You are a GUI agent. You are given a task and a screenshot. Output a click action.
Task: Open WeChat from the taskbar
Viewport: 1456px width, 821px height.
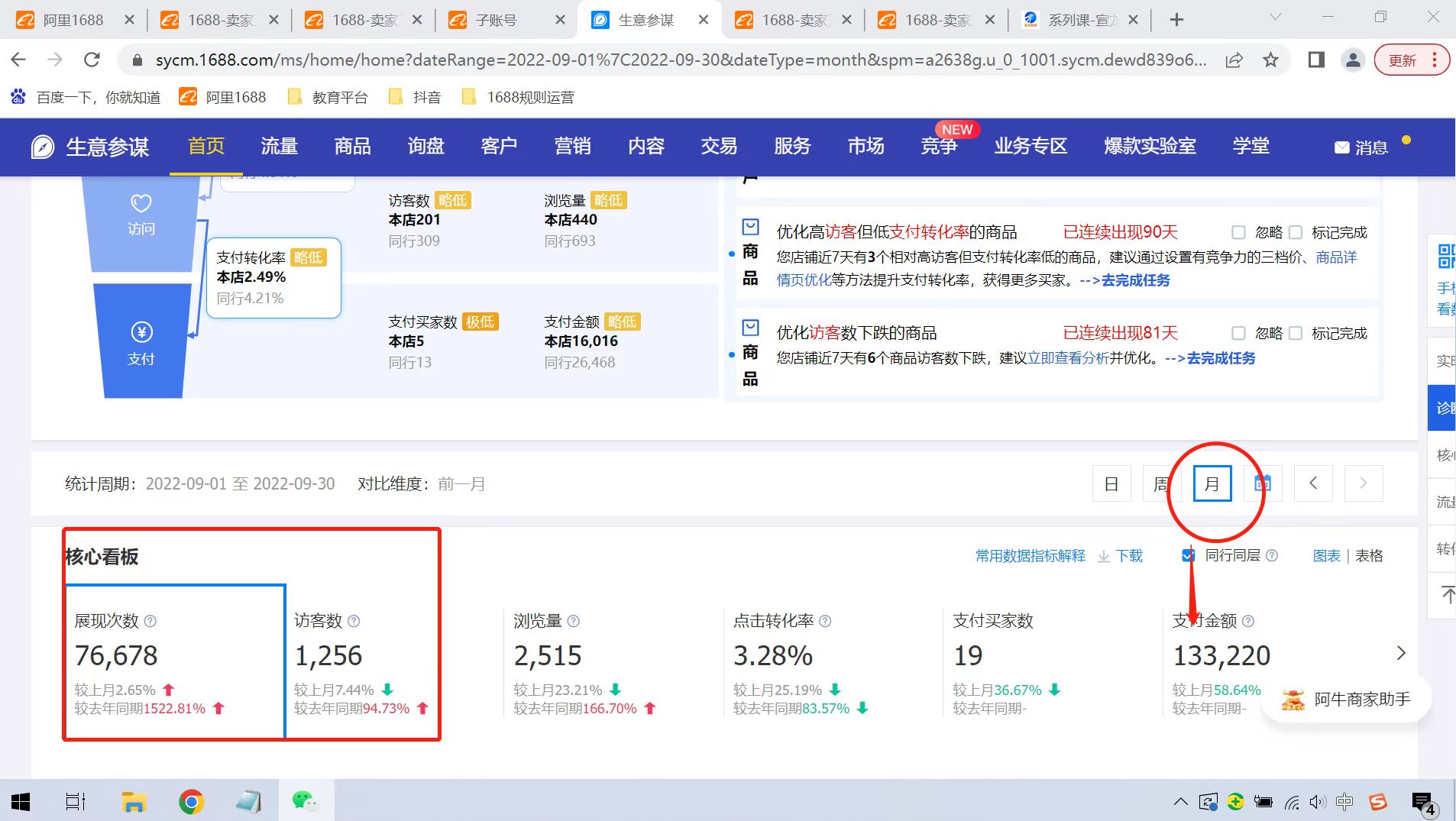click(304, 801)
